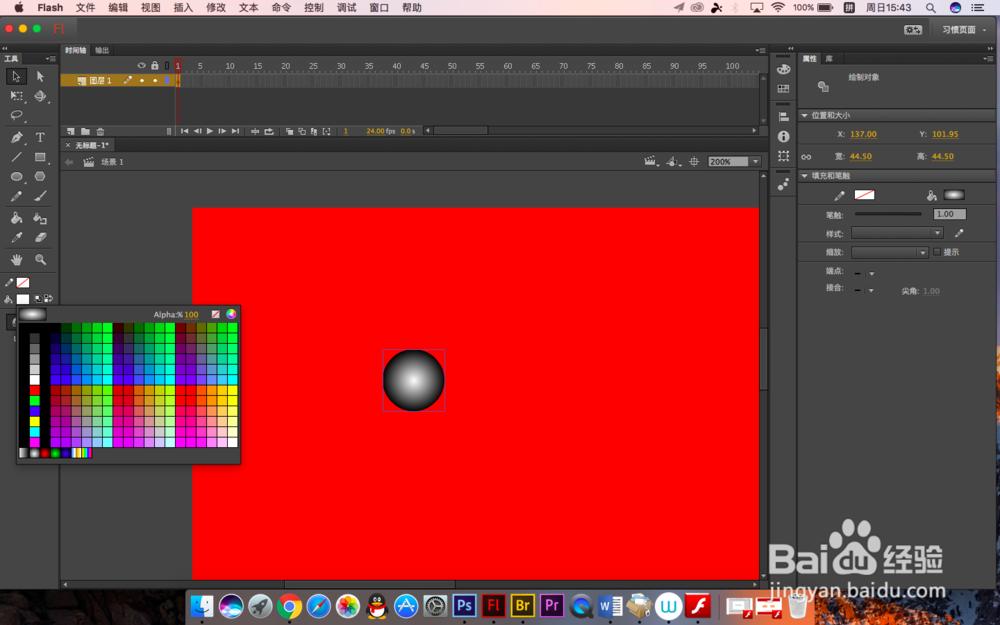1000x625 pixels.
Task: Switch to the 库 library tab
Action: (829, 59)
